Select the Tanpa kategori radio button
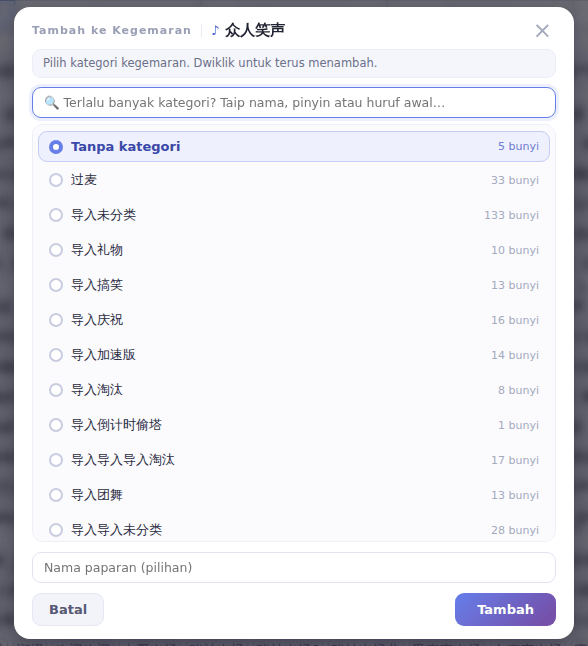This screenshot has height=646, width=588. 56,147
